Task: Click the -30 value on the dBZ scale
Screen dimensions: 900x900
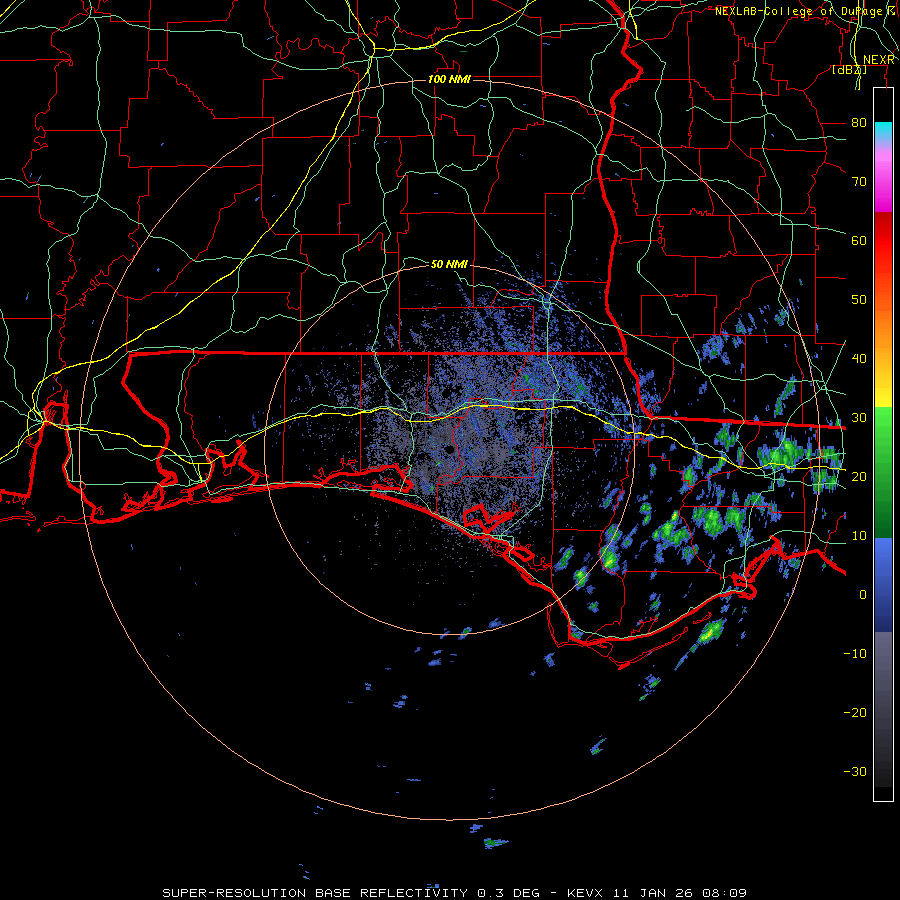Action: [855, 771]
